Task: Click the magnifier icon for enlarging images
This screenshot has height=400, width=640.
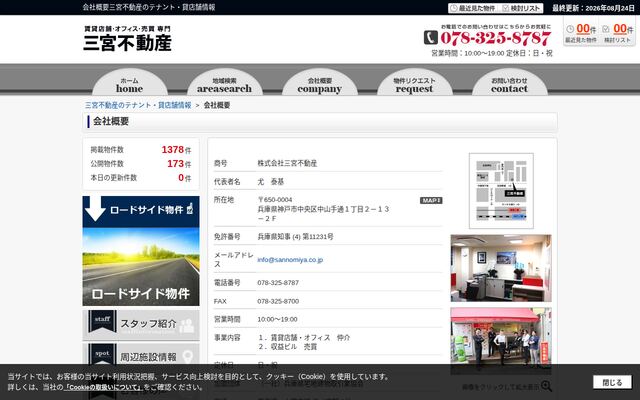Action: (546, 386)
